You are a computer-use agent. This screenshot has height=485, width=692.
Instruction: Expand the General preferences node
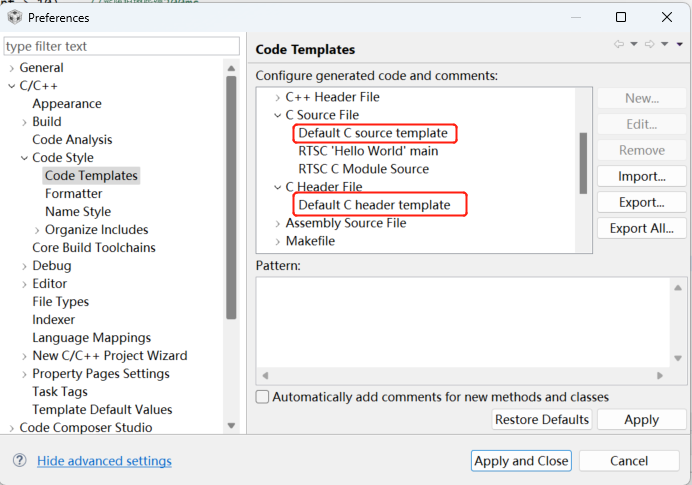click(11, 68)
